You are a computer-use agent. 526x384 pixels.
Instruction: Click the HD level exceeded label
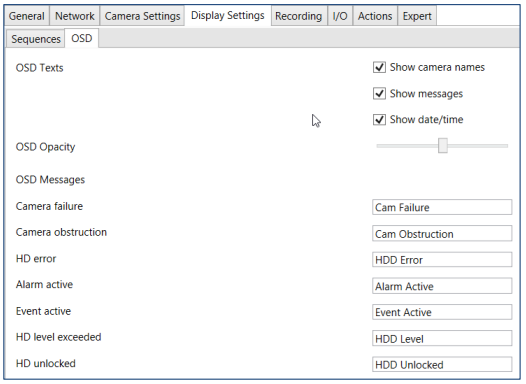58,337
